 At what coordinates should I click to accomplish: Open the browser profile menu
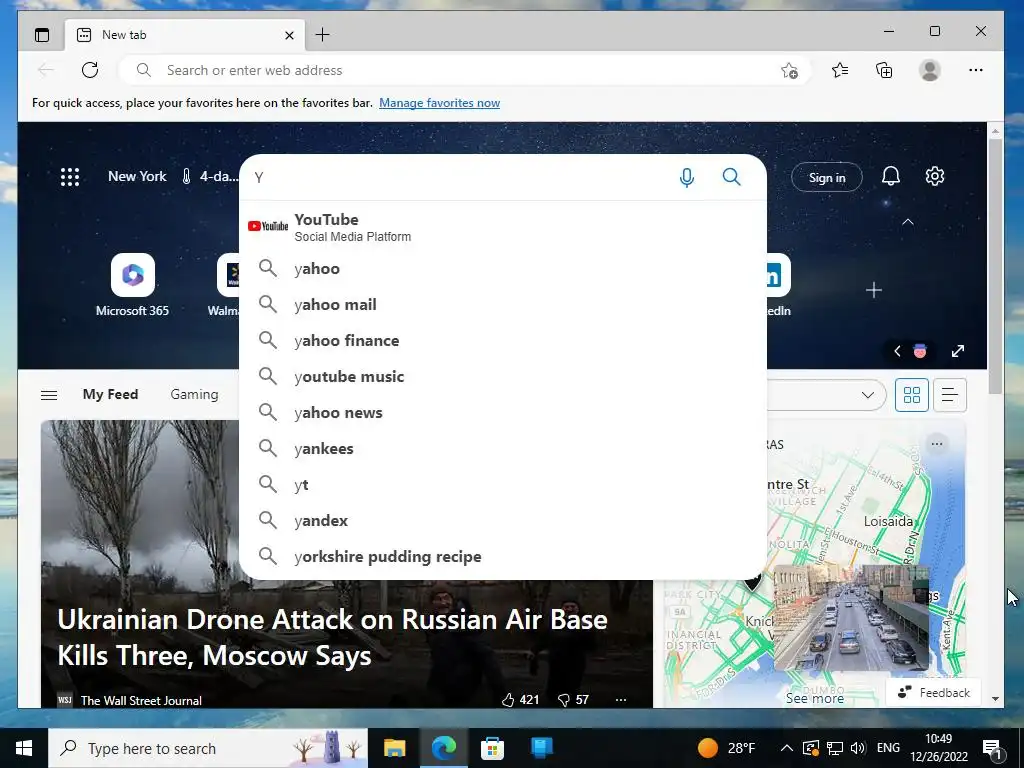929,70
